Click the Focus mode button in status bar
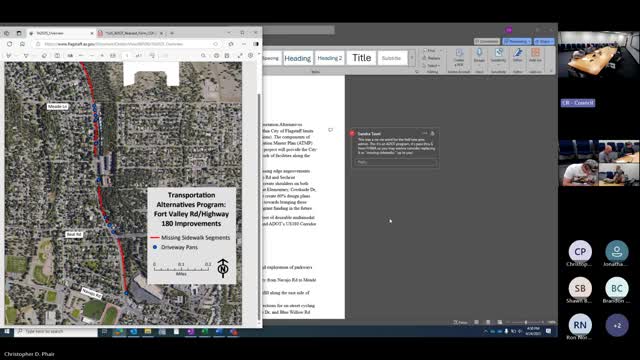 pos(460,322)
